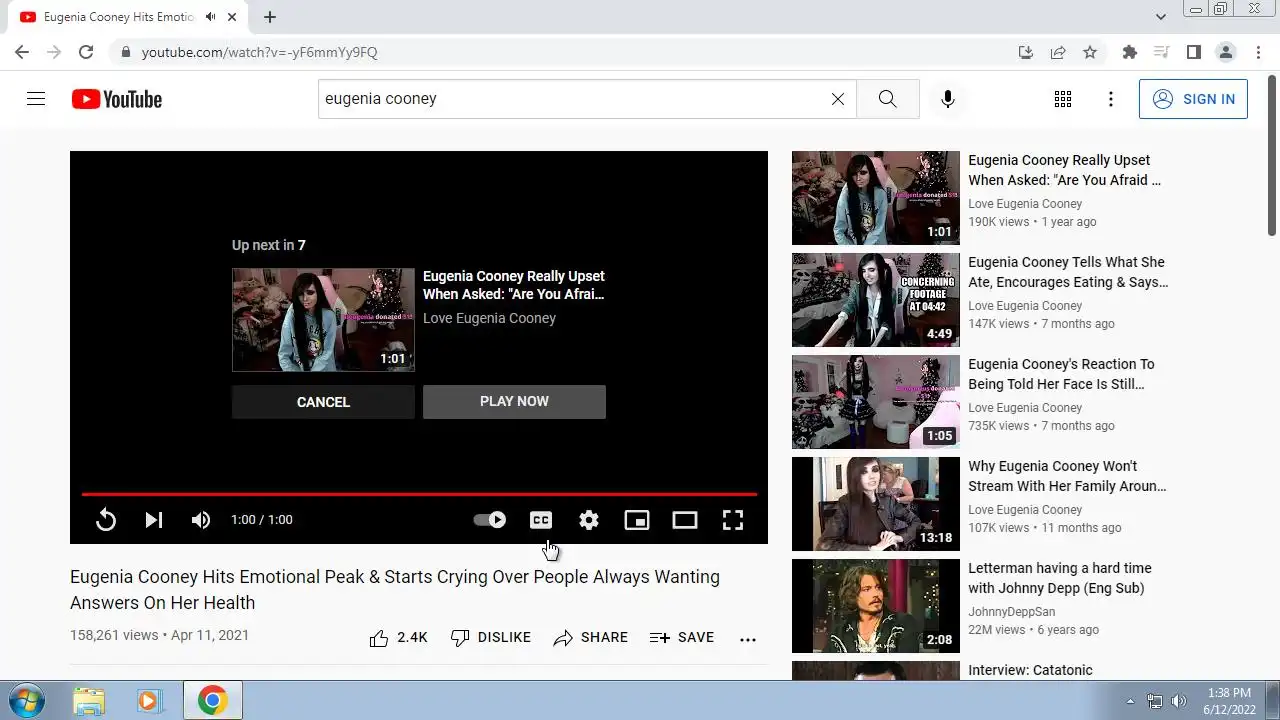Mute the video player volume
The height and width of the screenshot is (720, 1280).
click(201, 520)
